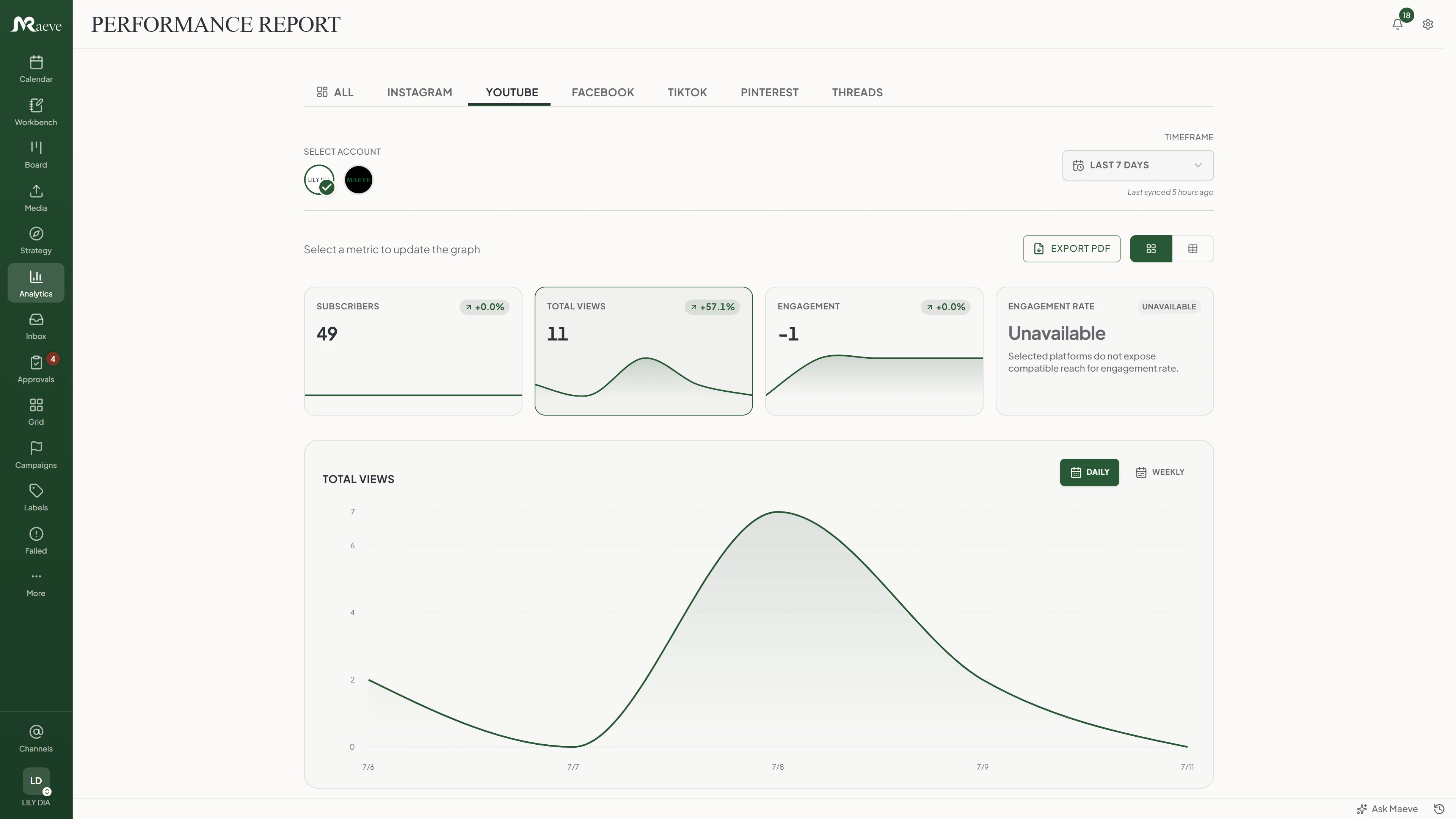Select the Lily Dia YouTube account

[x=319, y=180]
